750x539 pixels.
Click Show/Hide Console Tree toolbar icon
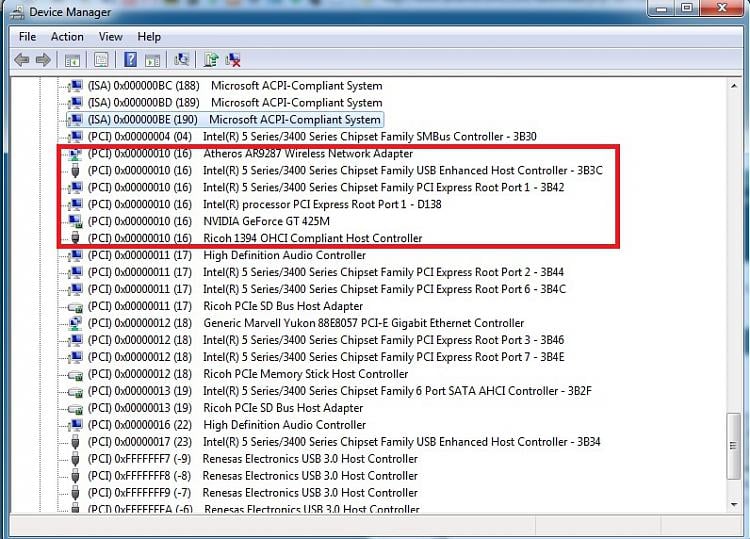coord(72,60)
